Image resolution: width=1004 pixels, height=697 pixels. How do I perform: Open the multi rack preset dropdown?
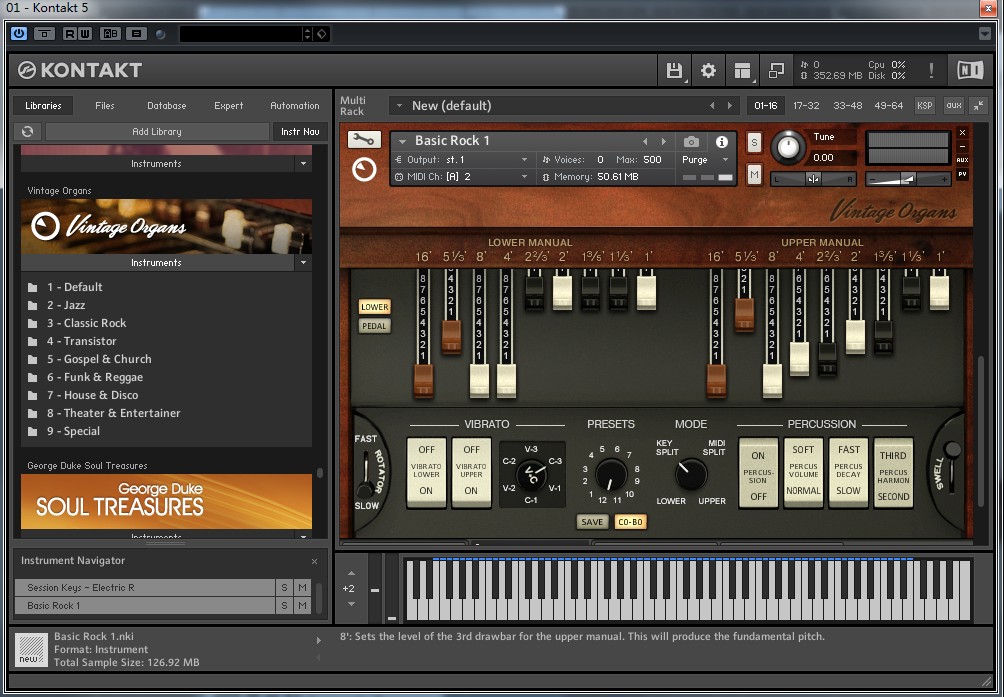(x=399, y=106)
